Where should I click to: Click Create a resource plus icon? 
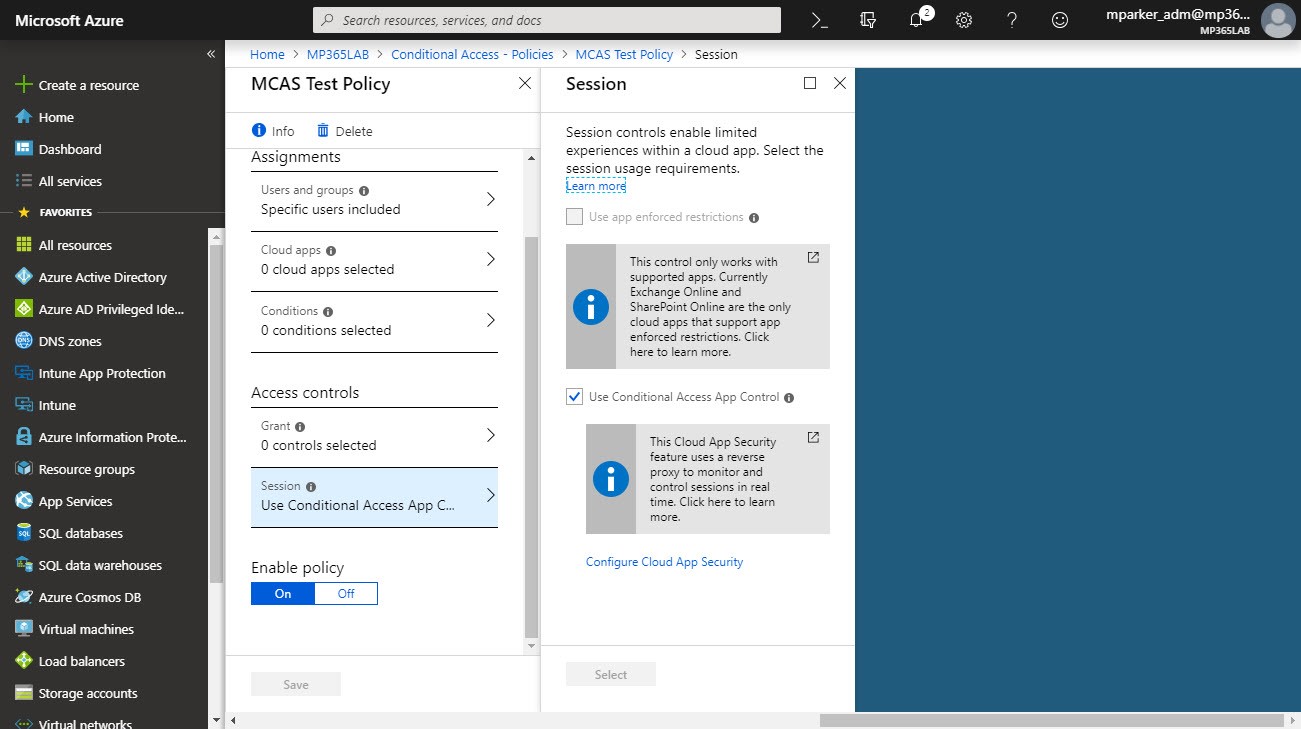24,85
